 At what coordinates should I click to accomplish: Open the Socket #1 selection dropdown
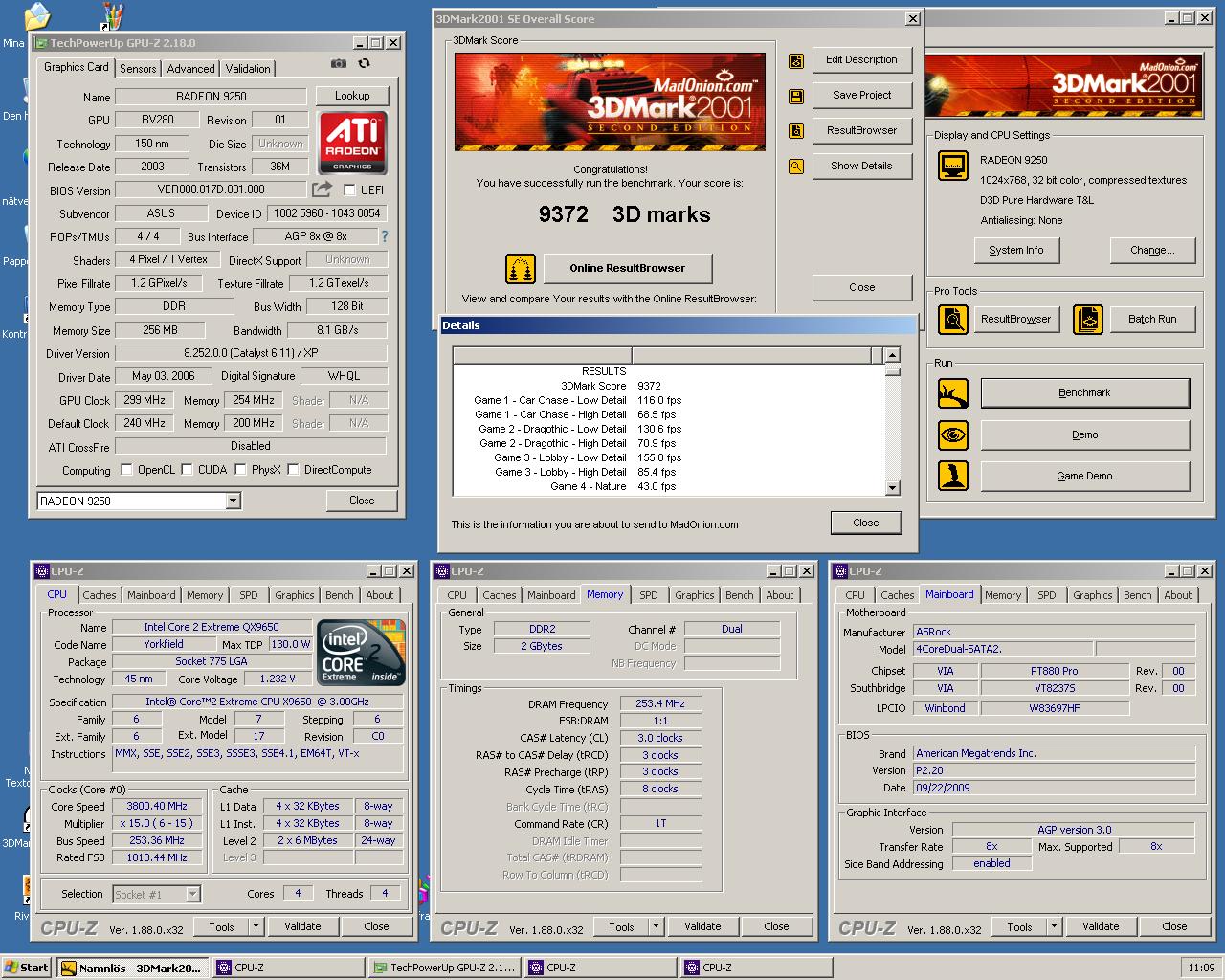pos(193,894)
